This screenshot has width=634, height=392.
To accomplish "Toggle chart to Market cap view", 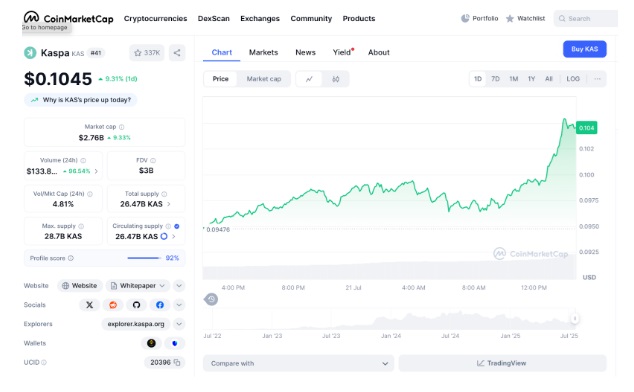I will tap(264, 79).
